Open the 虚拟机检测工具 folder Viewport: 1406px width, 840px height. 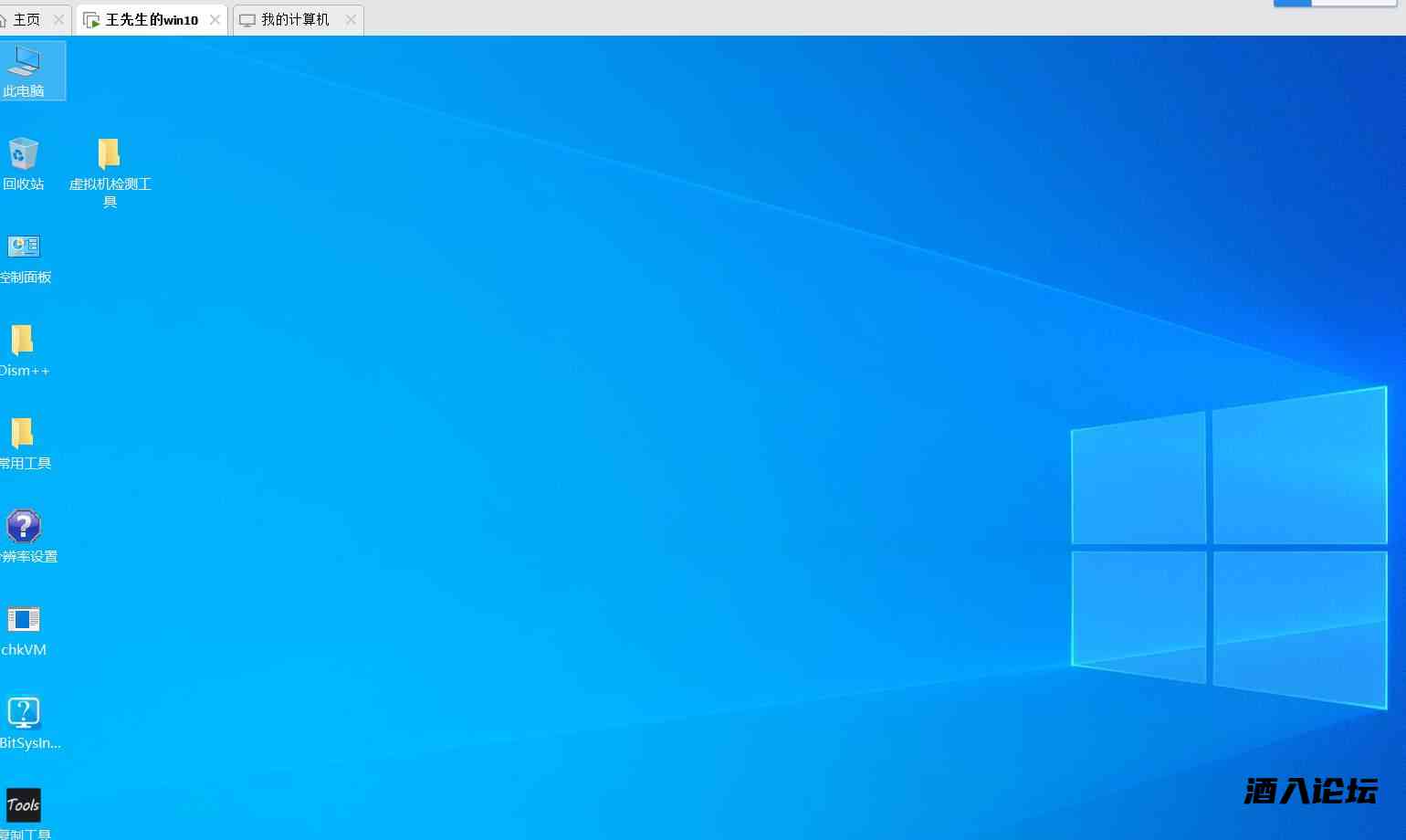pyautogui.click(x=110, y=153)
